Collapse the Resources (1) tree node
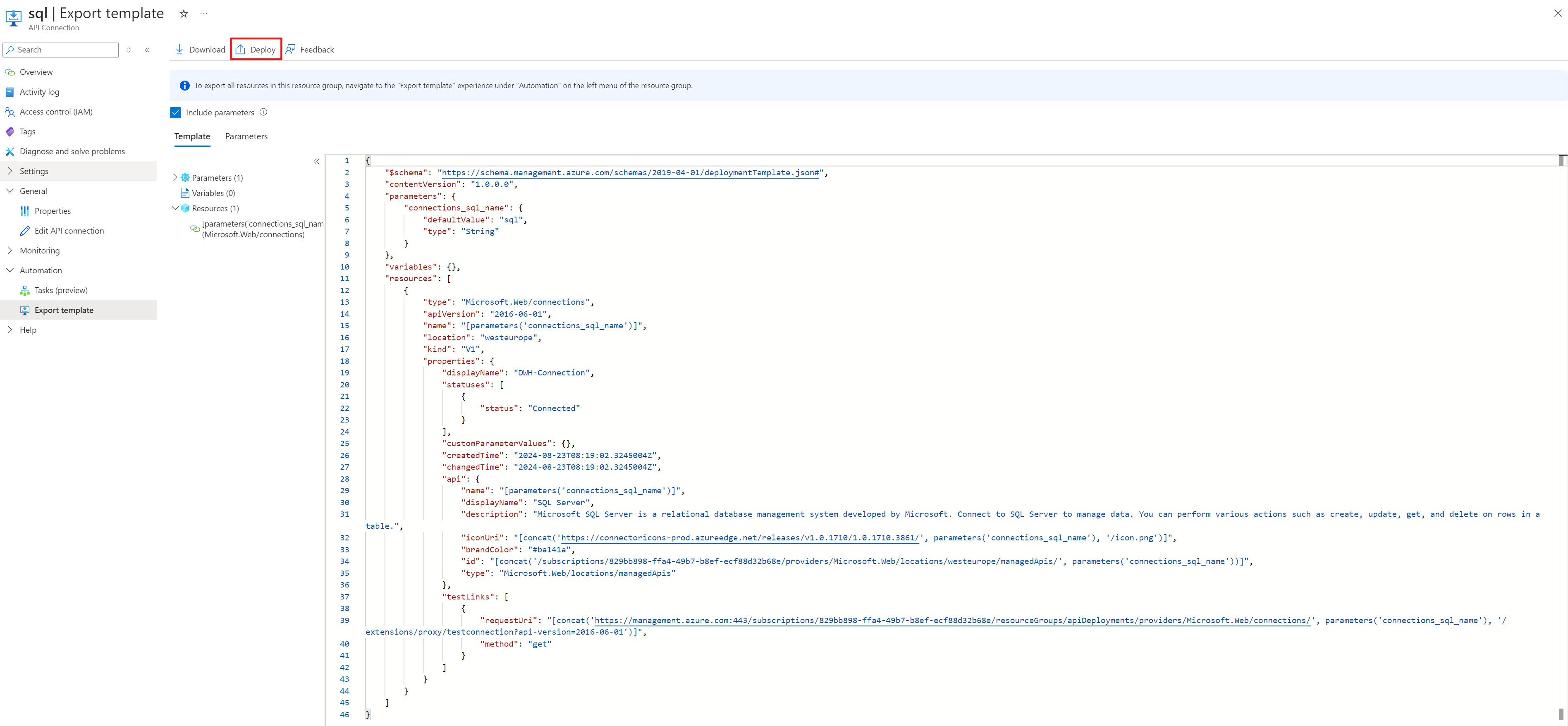 175,208
